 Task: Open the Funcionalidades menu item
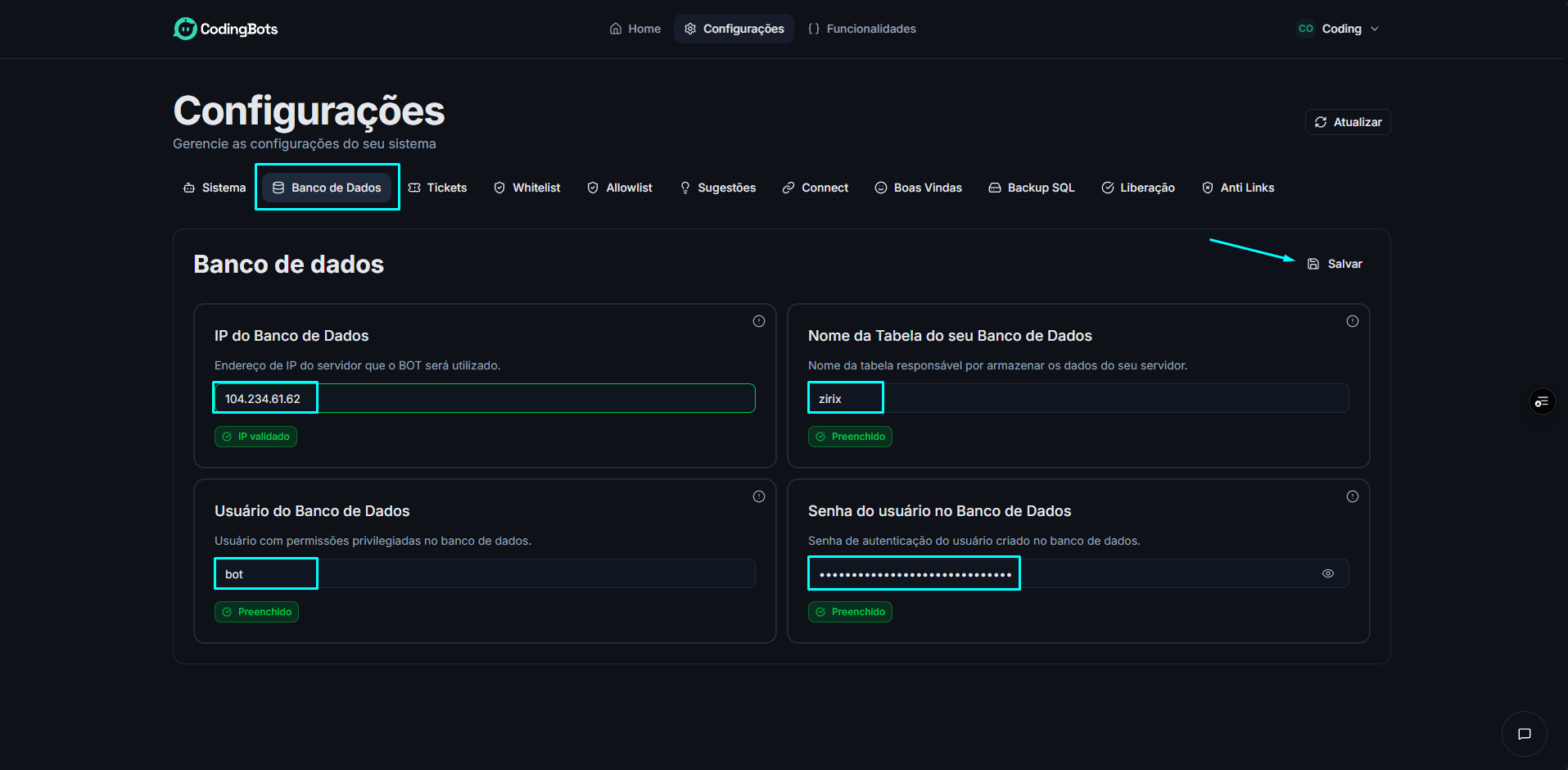862,28
